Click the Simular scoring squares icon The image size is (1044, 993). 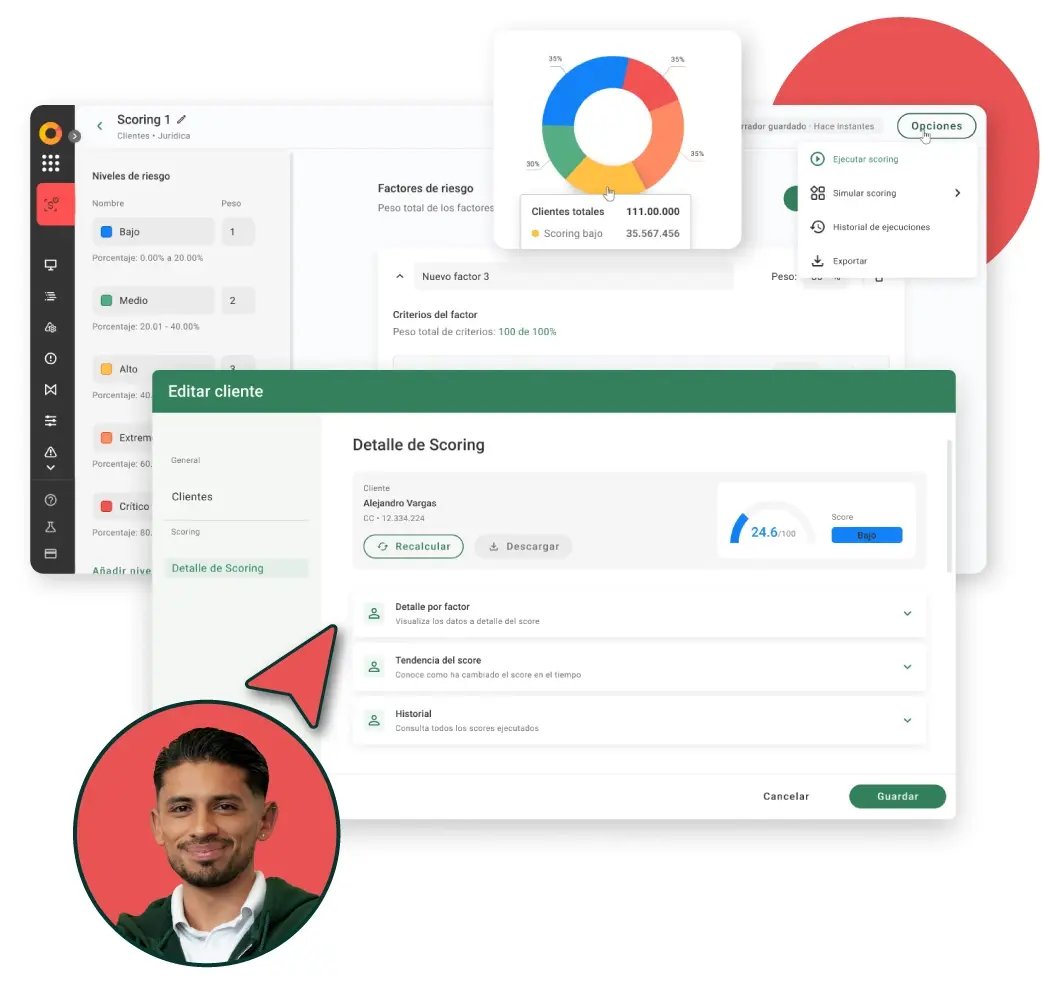(818, 193)
